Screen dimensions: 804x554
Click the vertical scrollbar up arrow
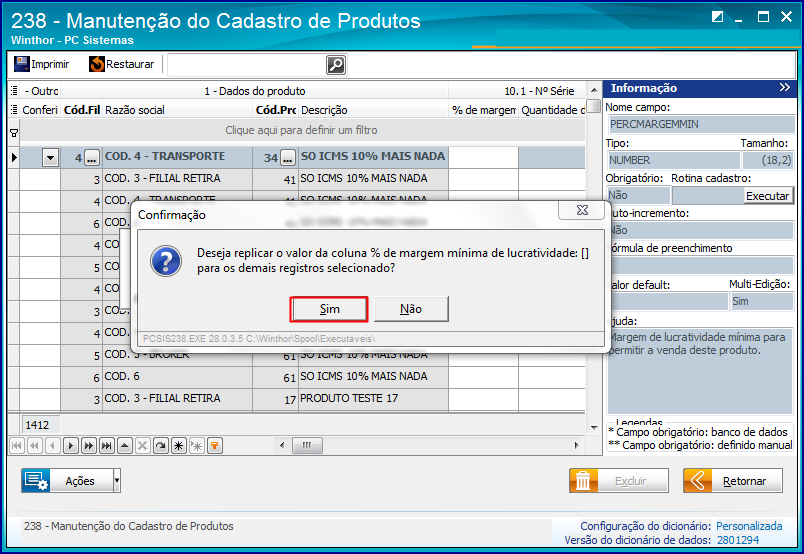click(594, 90)
